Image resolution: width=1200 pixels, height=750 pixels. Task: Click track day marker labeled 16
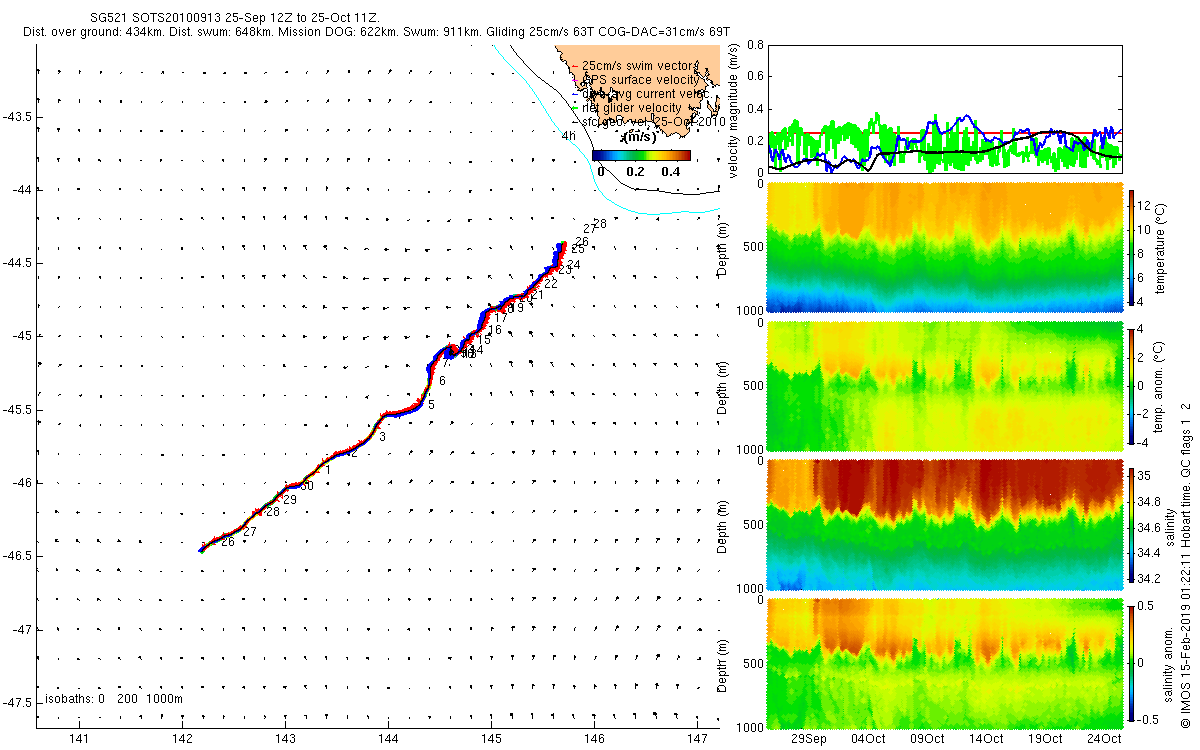(495, 330)
